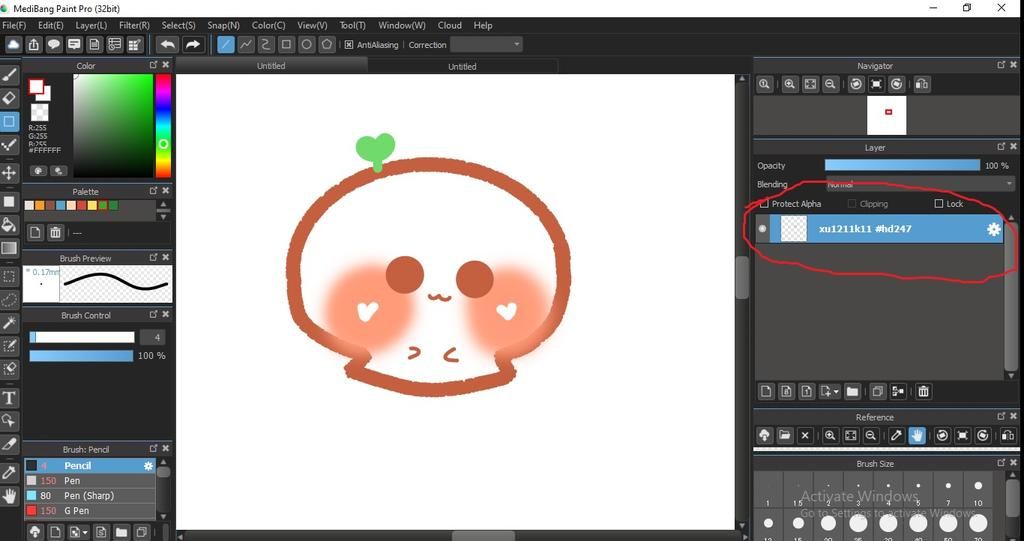The width and height of the screenshot is (1024, 541).
Task: Add a new layer in Layer panel
Action: pos(766,391)
